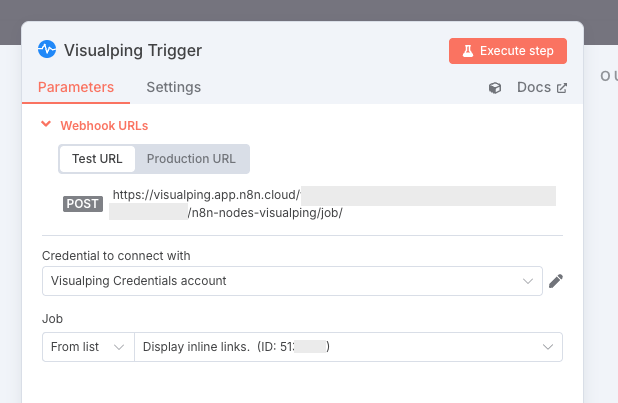The width and height of the screenshot is (618, 403).
Task: Click the external link icon after Docs
Action: (x=562, y=88)
